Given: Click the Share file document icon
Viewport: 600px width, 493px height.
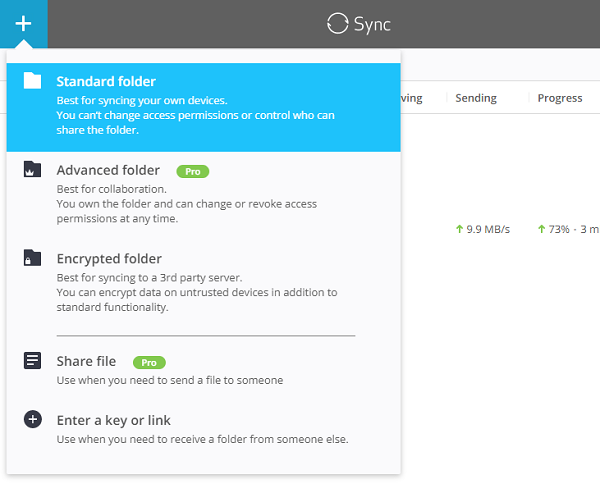Looking at the screenshot, I should click(33, 362).
